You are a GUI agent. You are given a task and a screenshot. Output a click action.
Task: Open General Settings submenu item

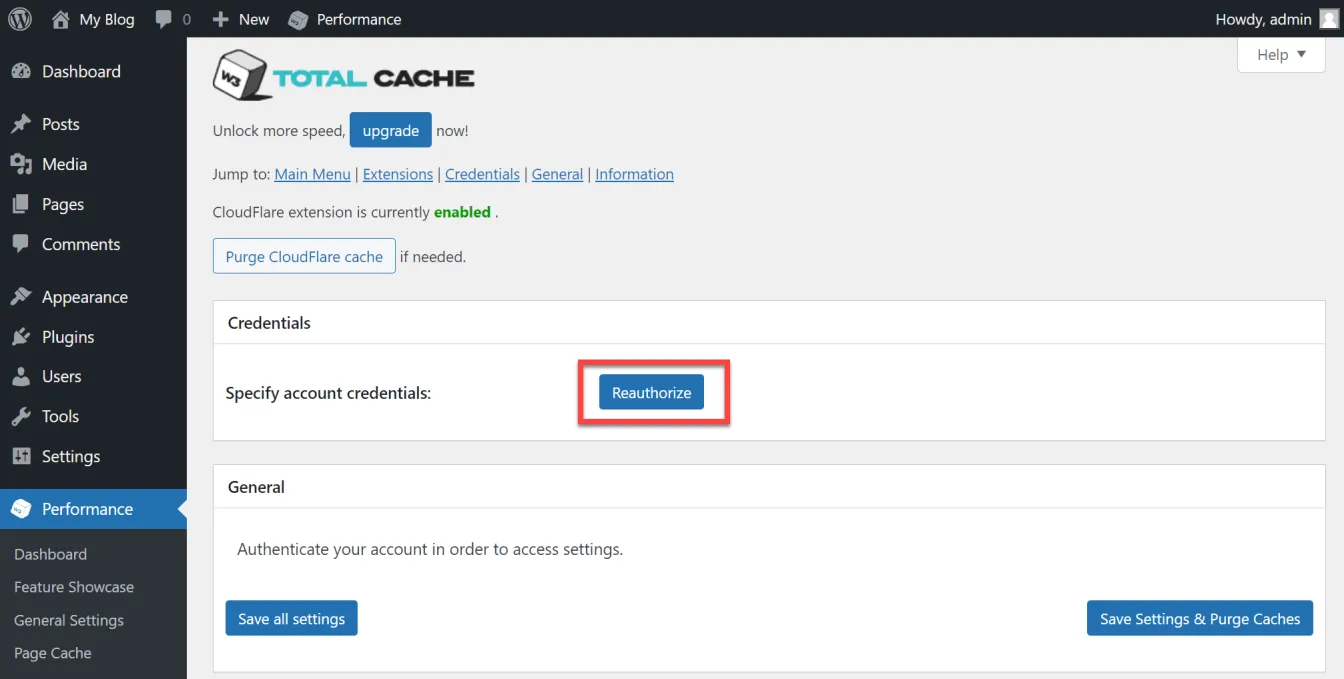point(69,620)
